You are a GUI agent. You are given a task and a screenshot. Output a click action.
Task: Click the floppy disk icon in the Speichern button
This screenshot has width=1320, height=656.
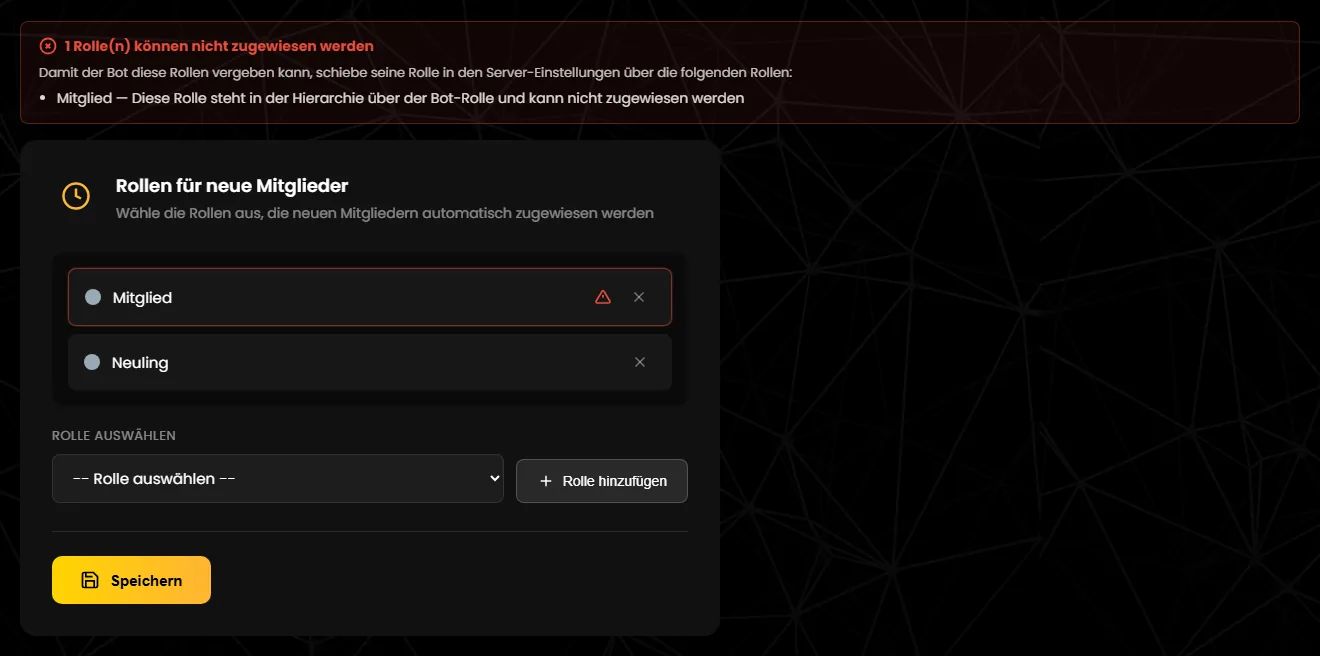[90, 580]
